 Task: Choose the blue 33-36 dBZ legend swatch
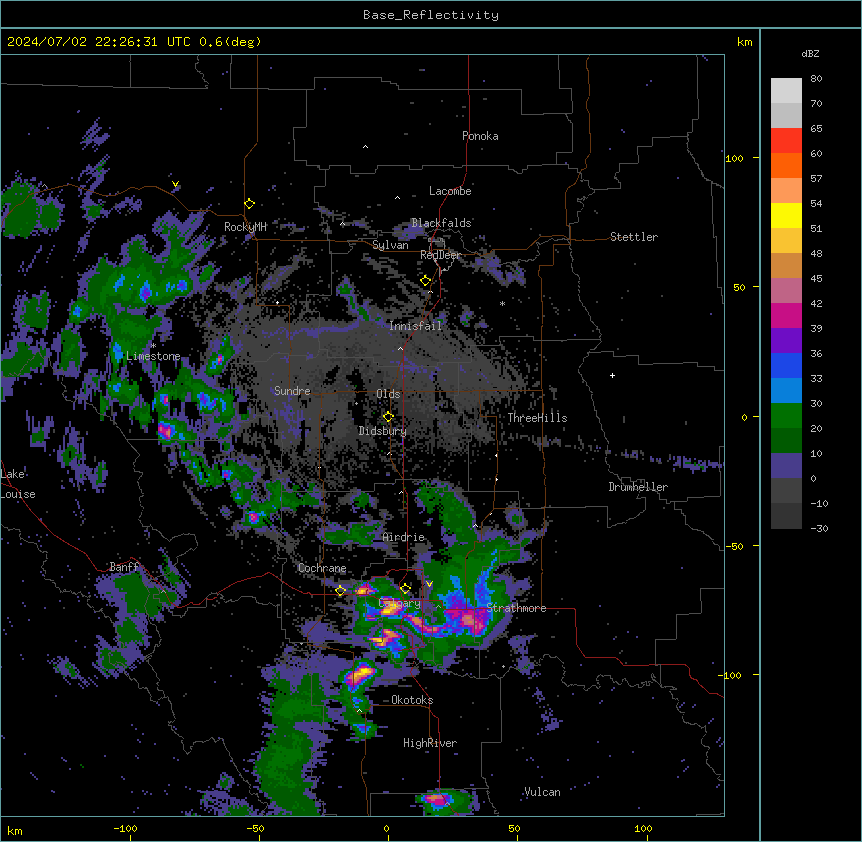786,365
